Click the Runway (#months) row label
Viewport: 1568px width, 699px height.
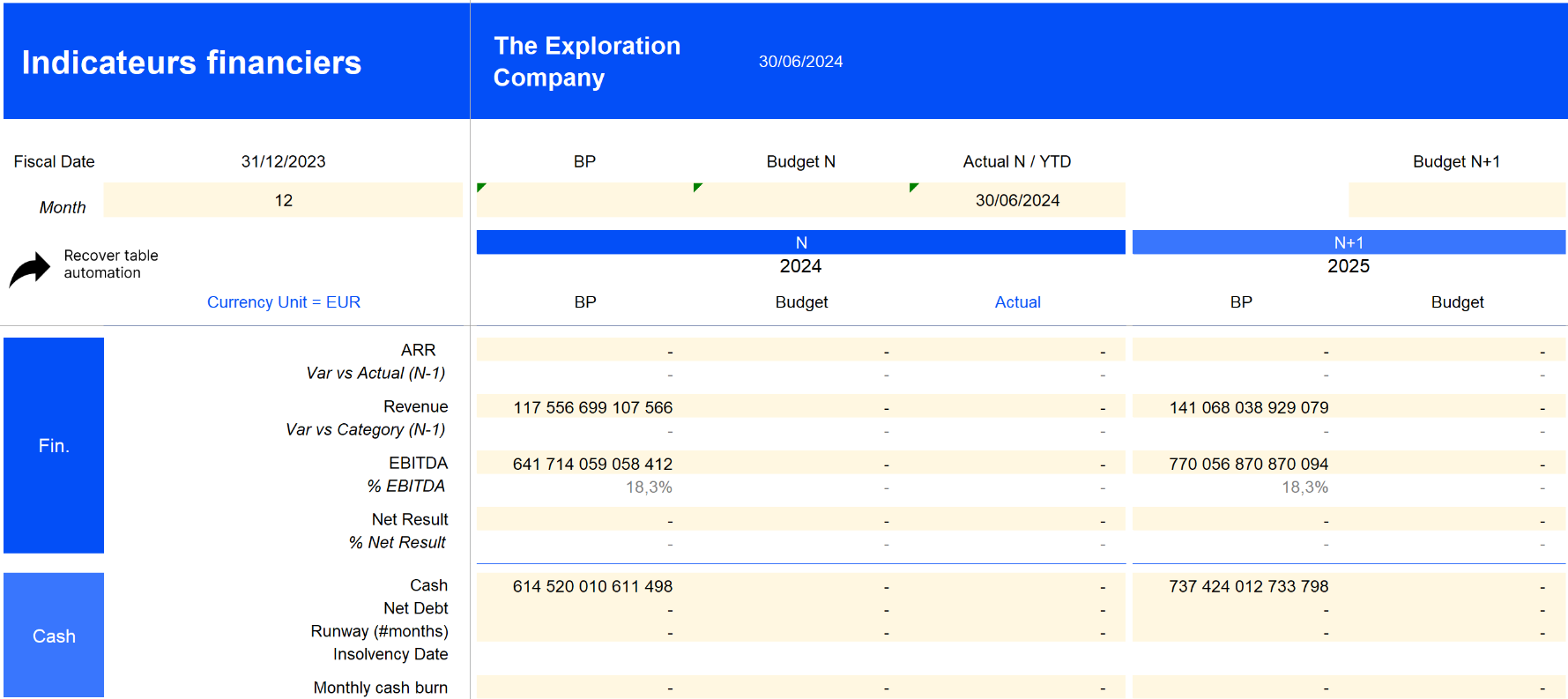[x=379, y=631]
